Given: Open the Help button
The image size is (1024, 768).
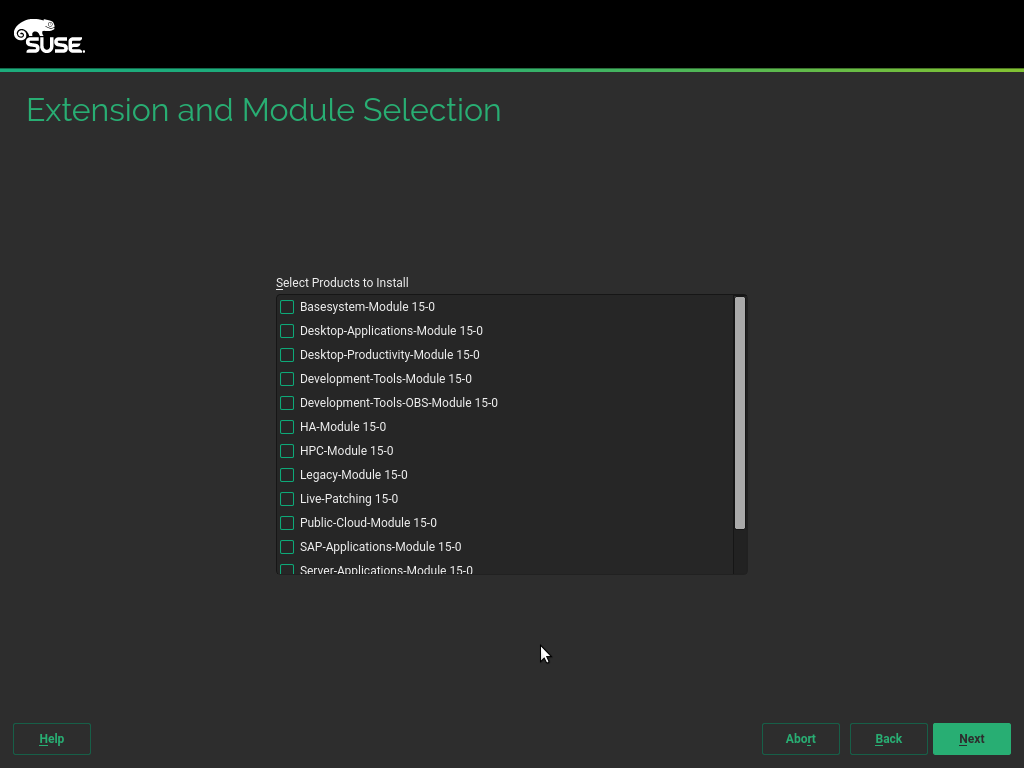Looking at the screenshot, I should (52, 739).
